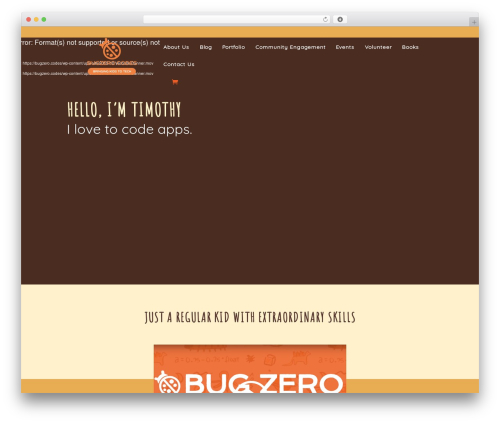Open the shopping cart icon
The image size is (500, 423).
pos(175,82)
